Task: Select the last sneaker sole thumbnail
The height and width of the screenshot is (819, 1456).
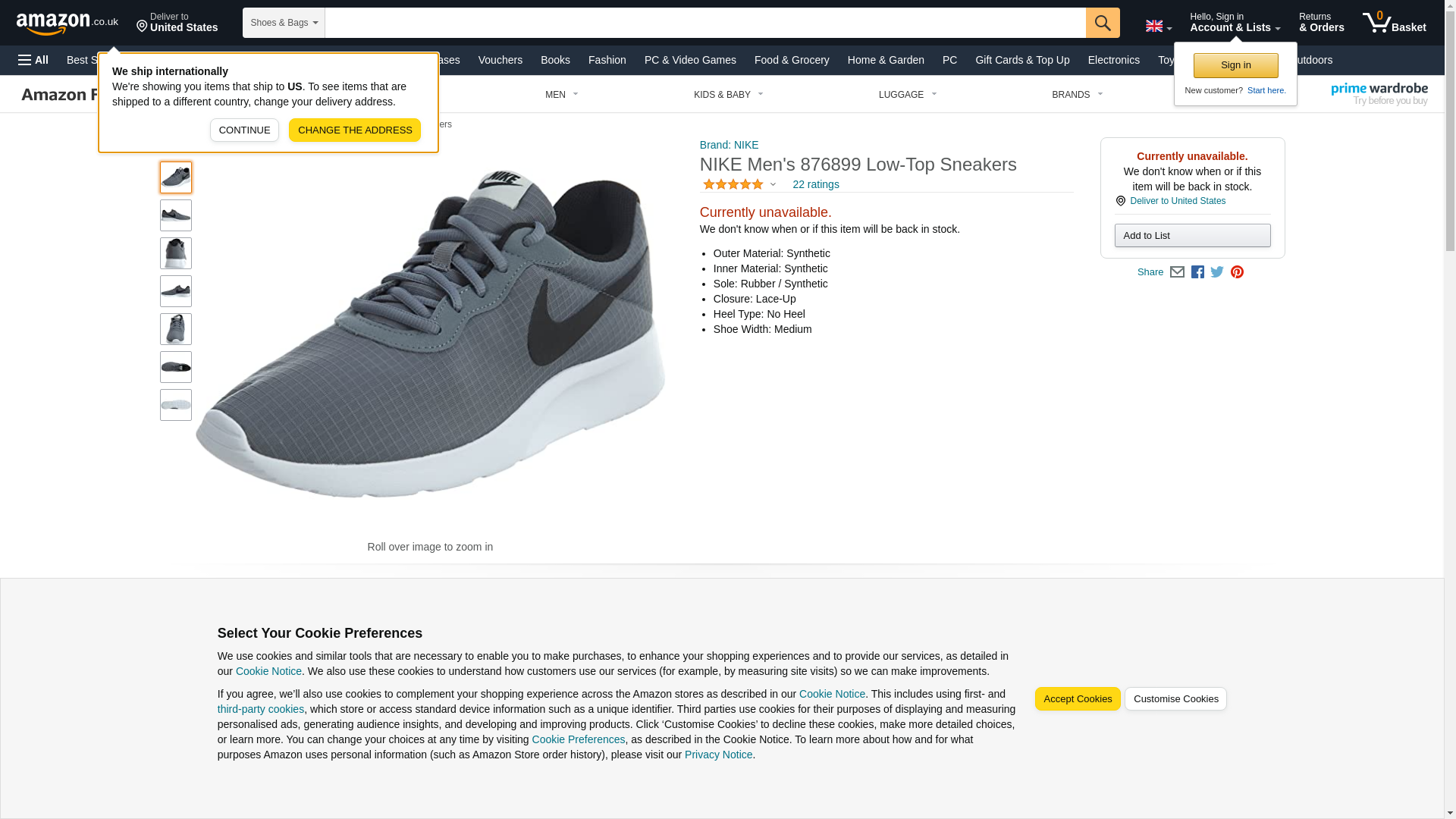Action: [176, 405]
